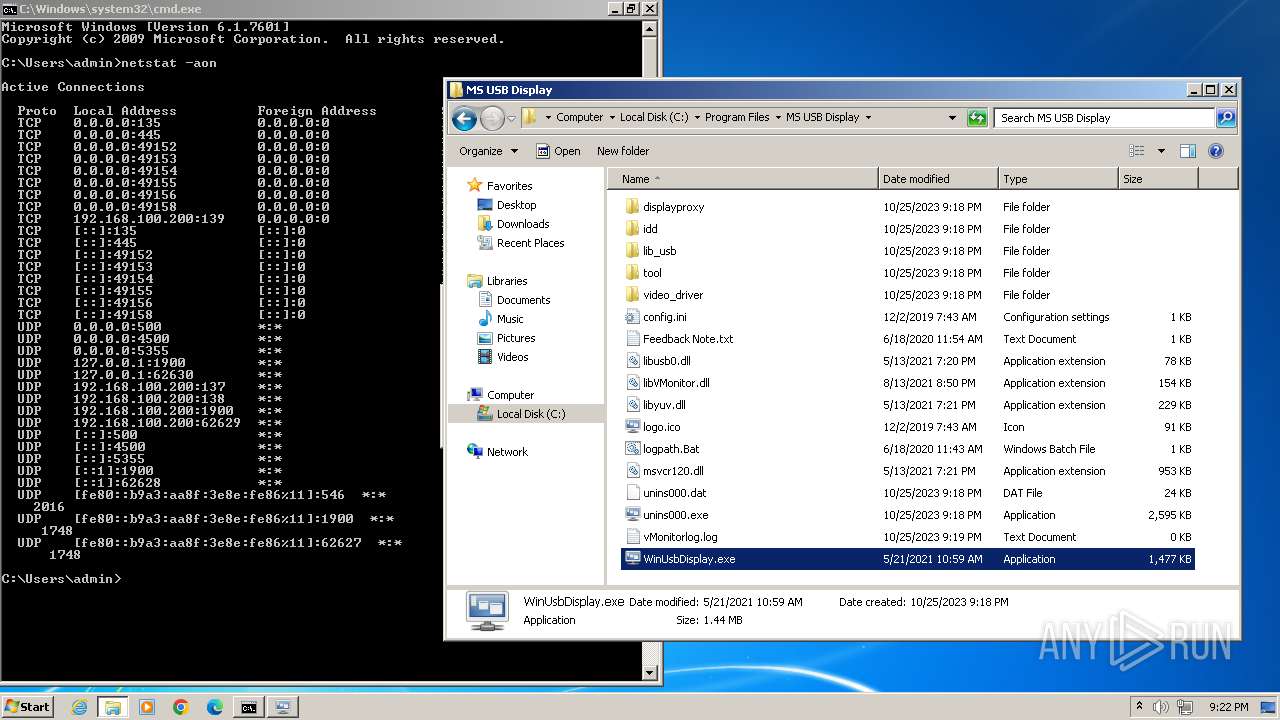Open the Start menu
The height and width of the screenshot is (720, 1280).
pyautogui.click(x=28, y=707)
